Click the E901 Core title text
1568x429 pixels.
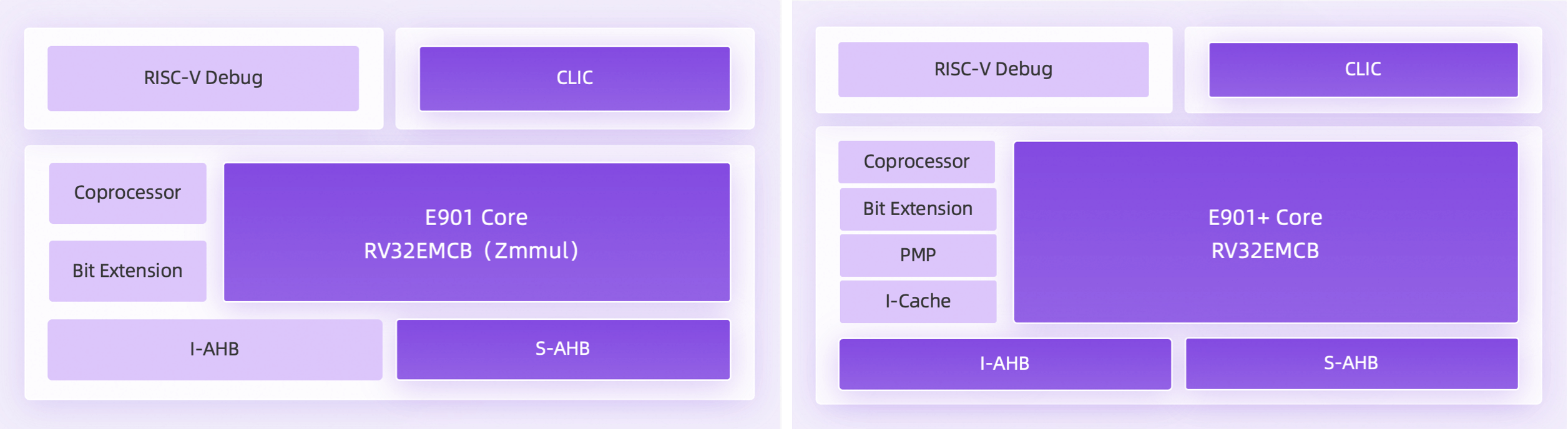[476, 218]
